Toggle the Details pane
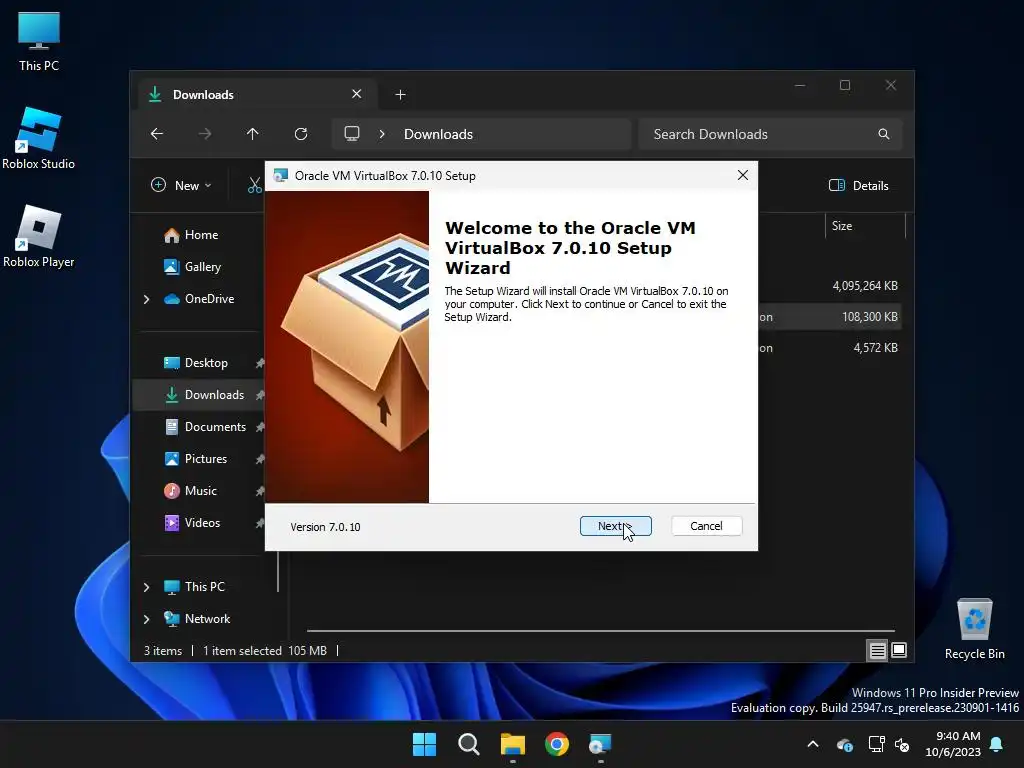 (859, 185)
